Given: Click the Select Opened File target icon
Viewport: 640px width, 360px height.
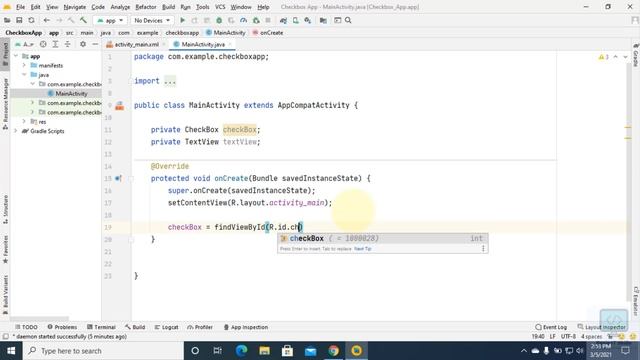Looking at the screenshot, I should (43, 44).
